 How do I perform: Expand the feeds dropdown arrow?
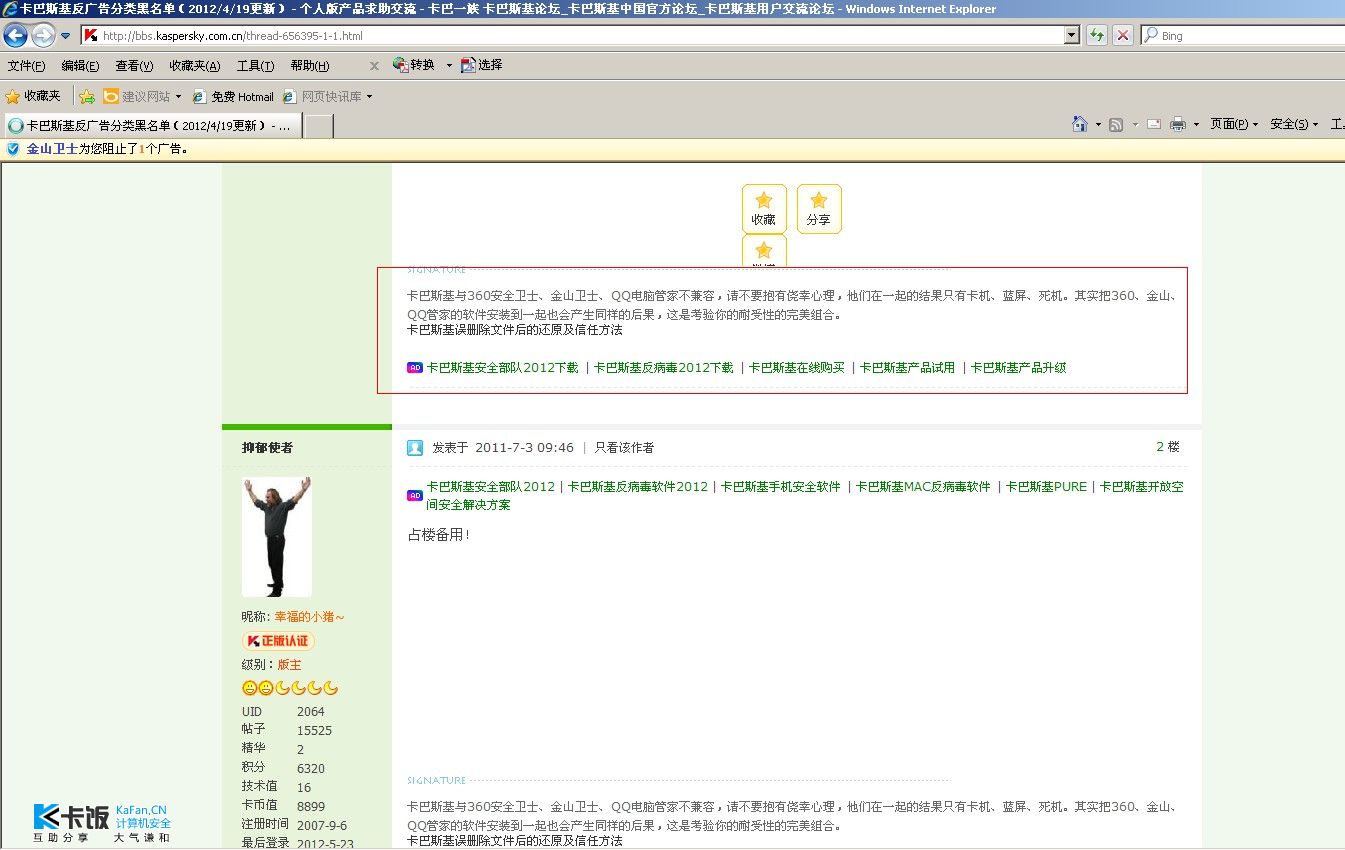(x=1135, y=125)
